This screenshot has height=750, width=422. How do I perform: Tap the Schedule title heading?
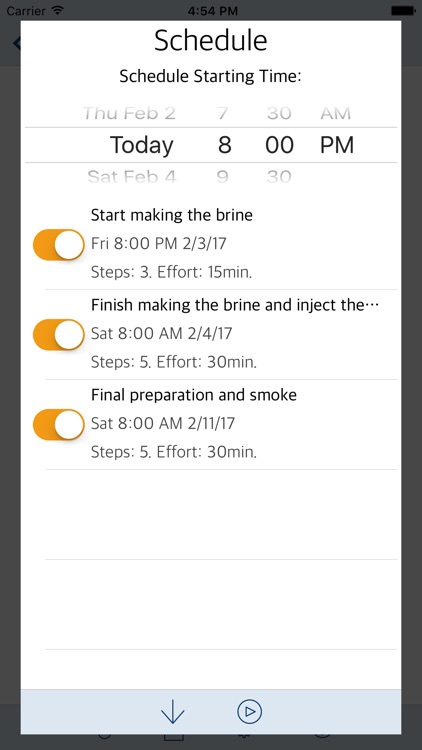[x=211, y=41]
